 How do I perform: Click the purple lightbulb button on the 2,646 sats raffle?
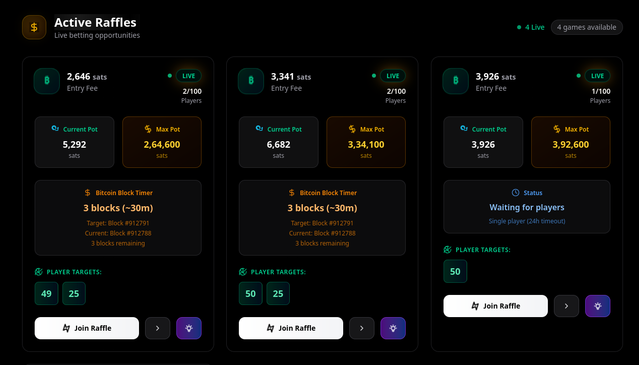tap(189, 328)
